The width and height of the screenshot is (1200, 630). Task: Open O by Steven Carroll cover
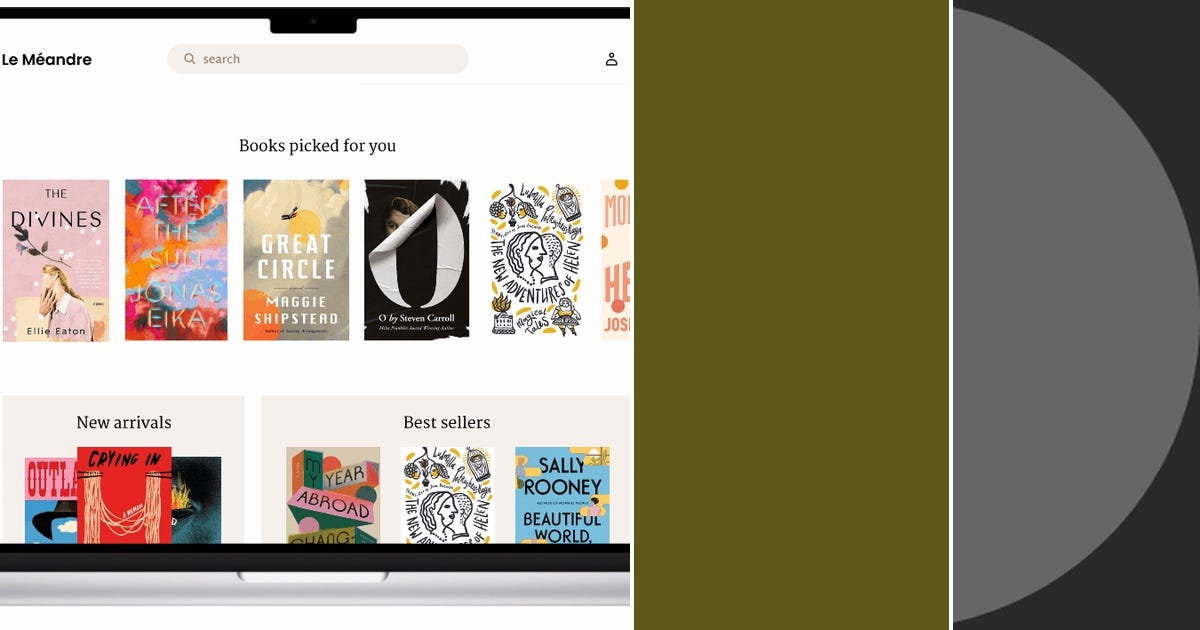pos(416,260)
